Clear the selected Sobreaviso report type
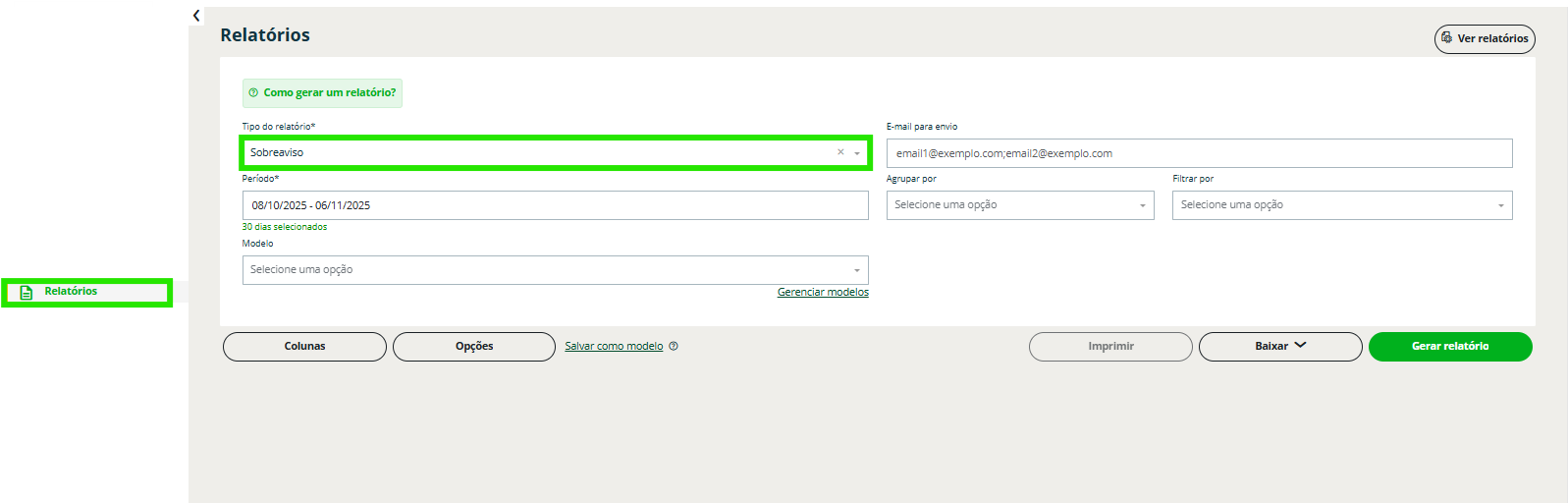Screen dimensions: 1568x503 tap(840, 152)
